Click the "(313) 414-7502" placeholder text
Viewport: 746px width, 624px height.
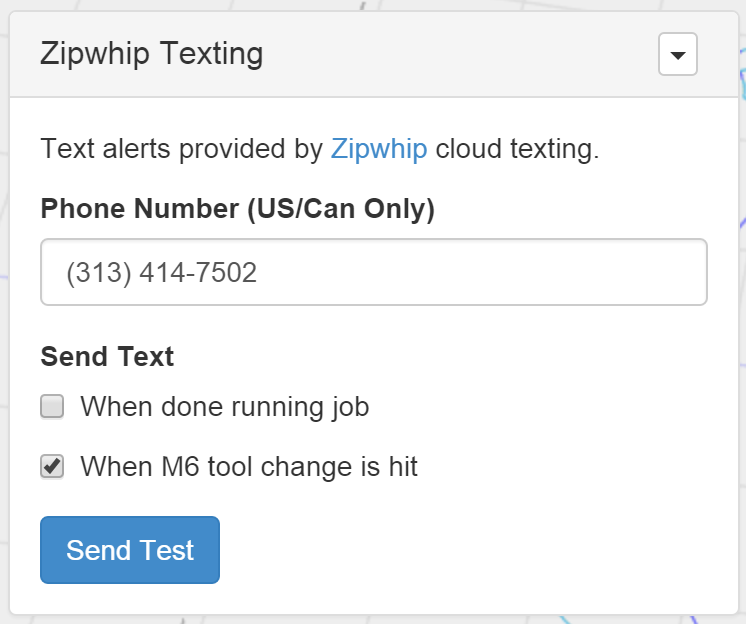pyautogui.click(x=161, y=273)
